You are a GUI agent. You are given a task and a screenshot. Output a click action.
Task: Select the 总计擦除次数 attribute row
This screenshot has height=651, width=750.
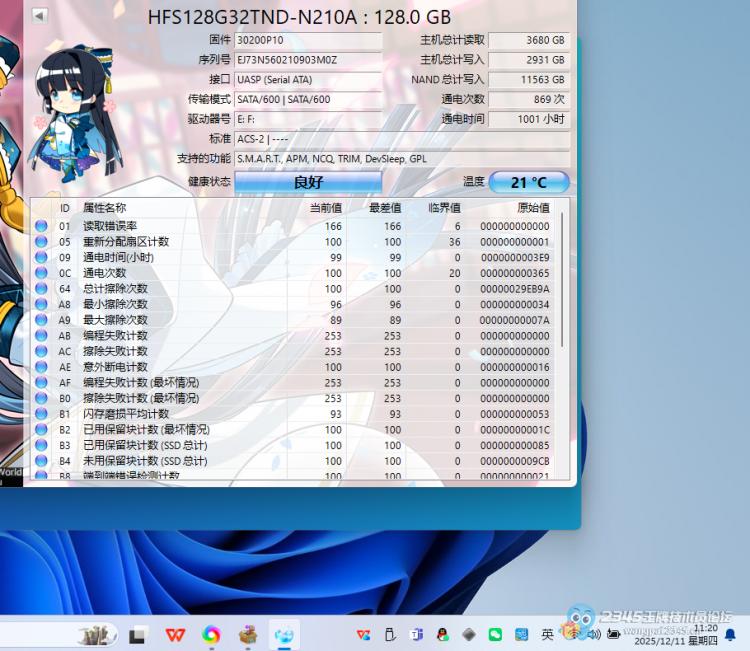300,289
